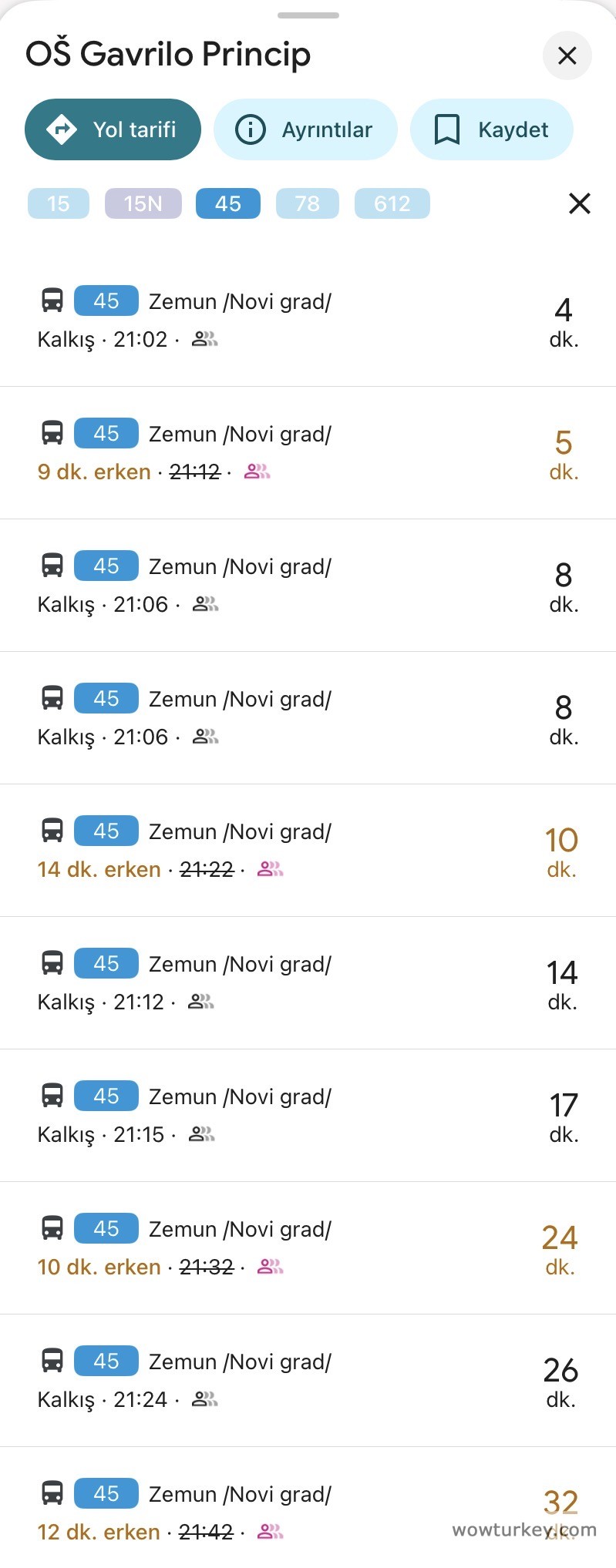Tap bus icon on the 21:12 Kalkış row
The width and height of the screenshot is (616, 1568).
[52, 963]
